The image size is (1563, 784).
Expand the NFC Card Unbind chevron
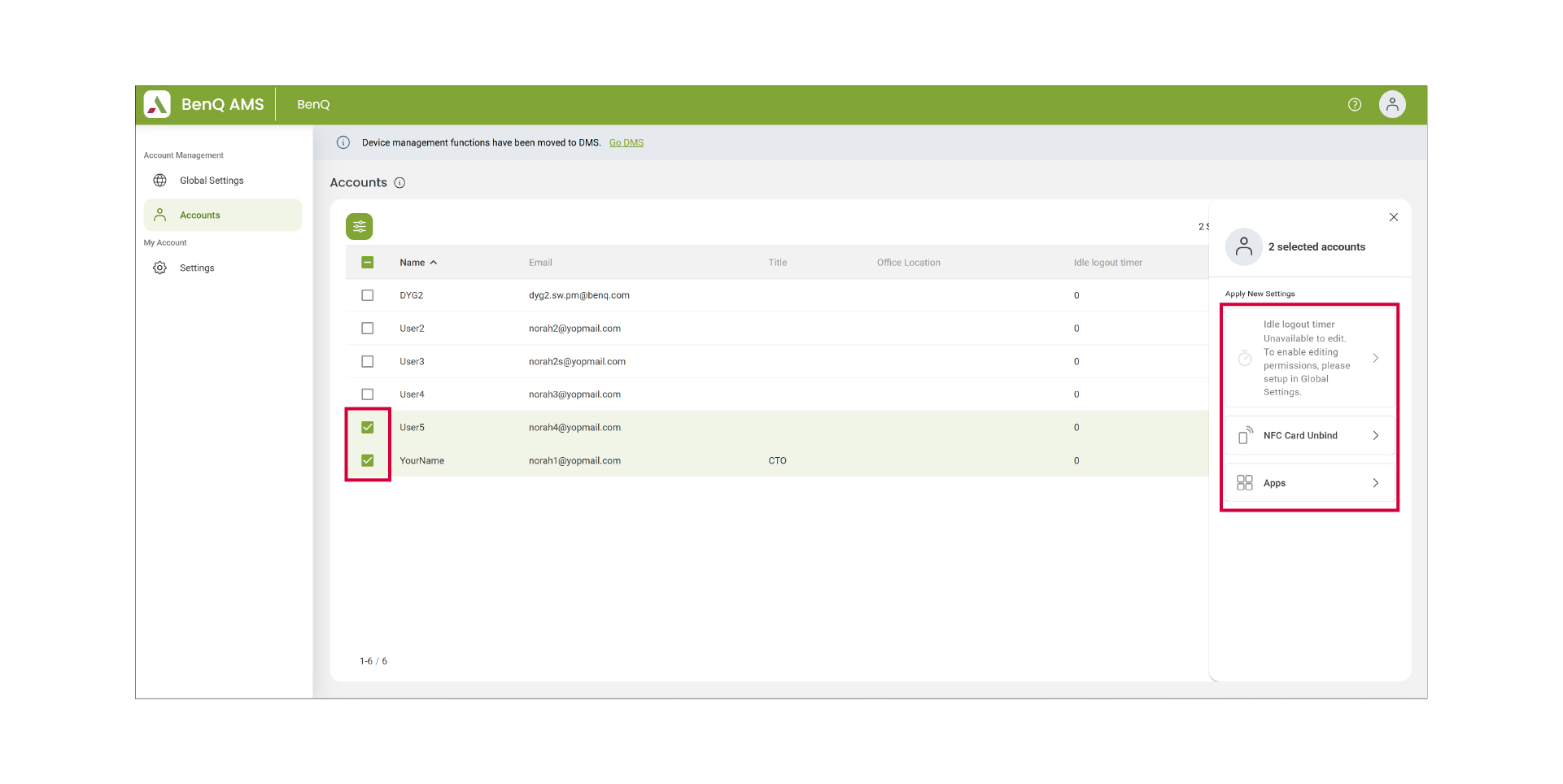pyautogui.click(x=1376, y=436)
